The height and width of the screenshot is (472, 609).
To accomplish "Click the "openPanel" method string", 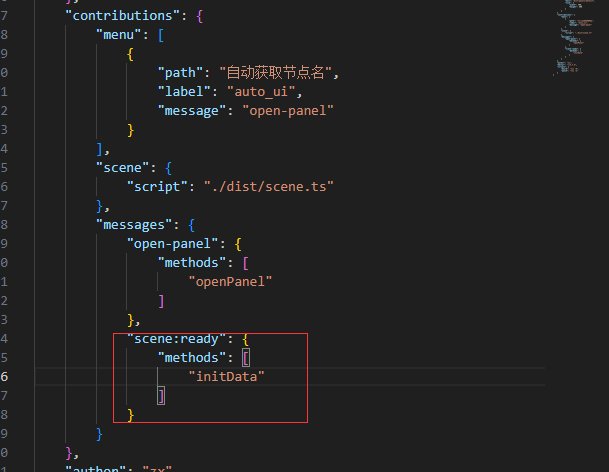I will pyautogui.click(x=230, y=282).
